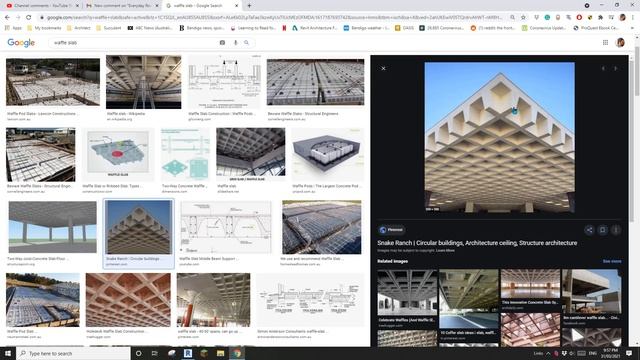Bookmark this page with the star icon
Viewport: 640px width, 360px height.
pyautogui.click(x=523, y=17)
